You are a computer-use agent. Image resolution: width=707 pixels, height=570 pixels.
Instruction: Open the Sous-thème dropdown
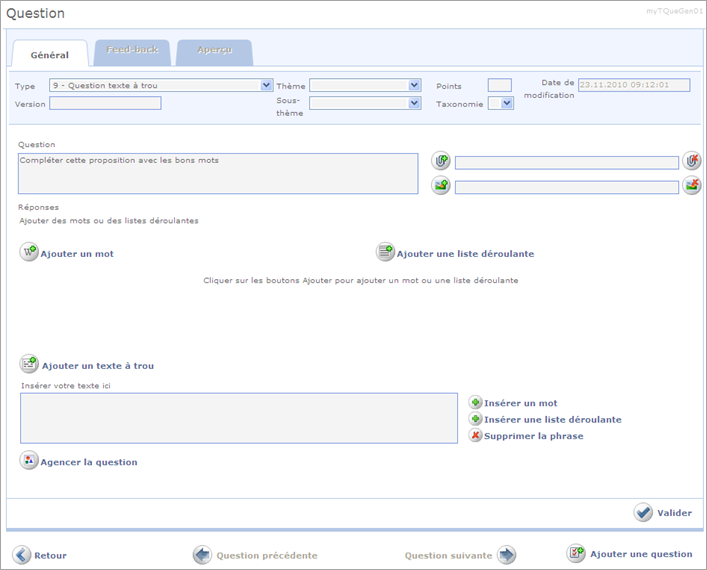pyautogui.click(x=415, y=103)
